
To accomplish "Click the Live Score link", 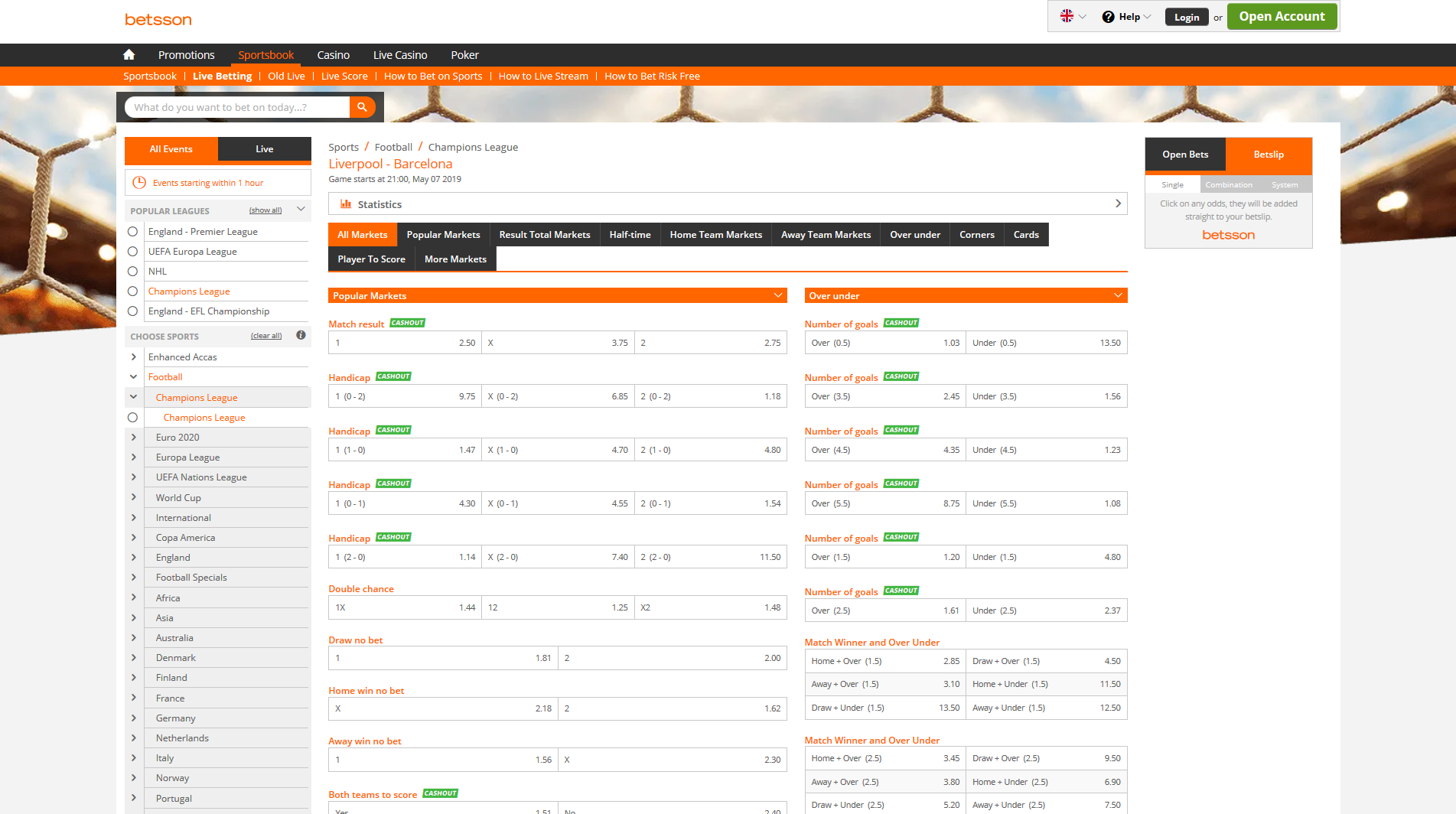I will pos(344,76).
